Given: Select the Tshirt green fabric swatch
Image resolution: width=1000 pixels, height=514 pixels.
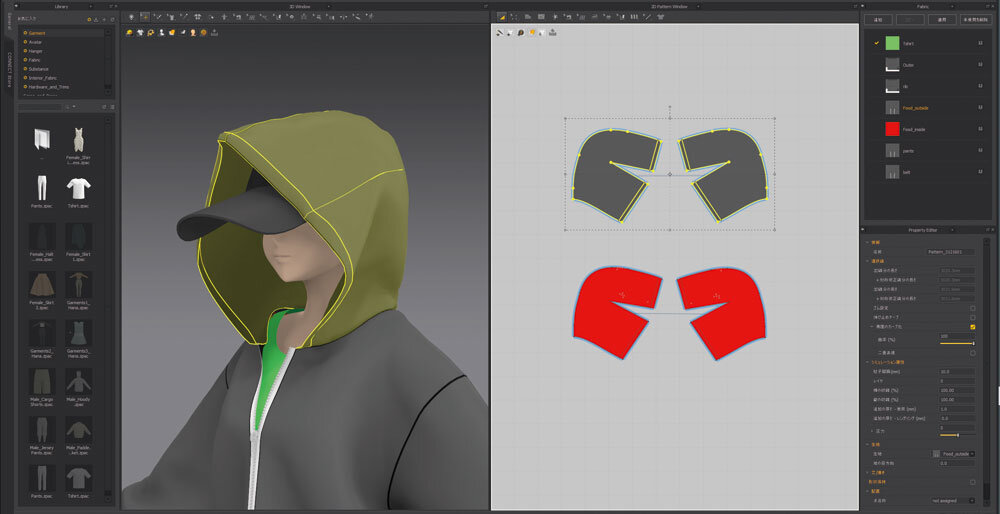Looking at the screenshot, I should tap(894, 43).
